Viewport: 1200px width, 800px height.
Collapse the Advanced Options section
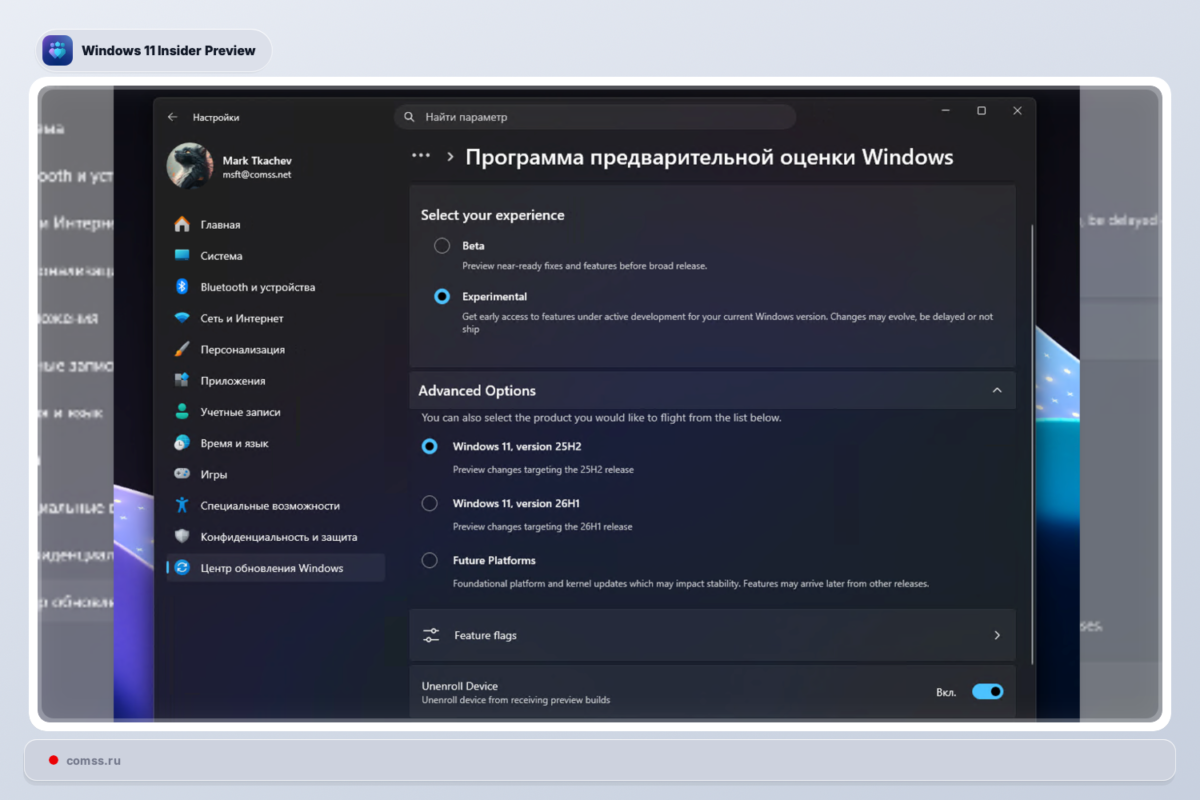996,390
